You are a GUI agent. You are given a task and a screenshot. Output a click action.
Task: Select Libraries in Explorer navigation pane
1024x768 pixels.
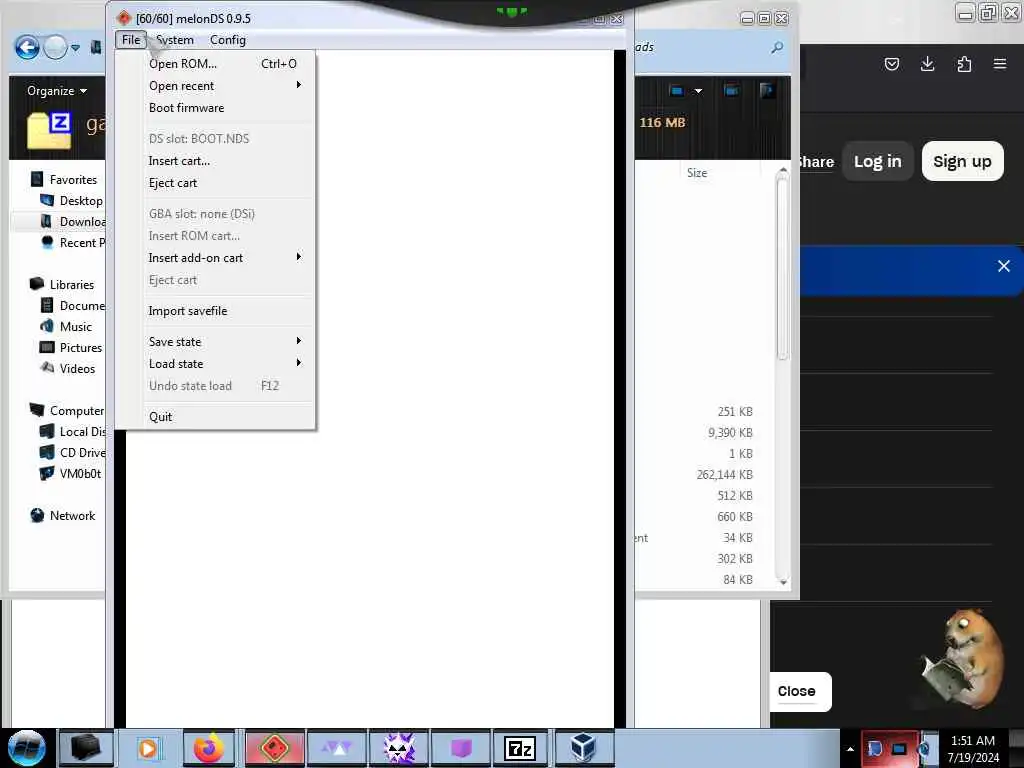coord(62,285)
